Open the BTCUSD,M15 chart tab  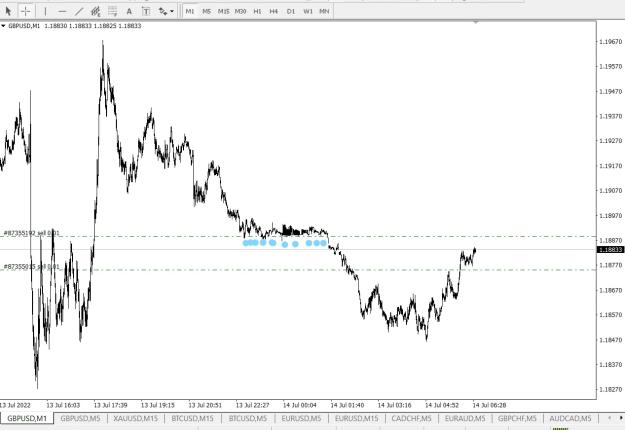(x=192, y=418)
